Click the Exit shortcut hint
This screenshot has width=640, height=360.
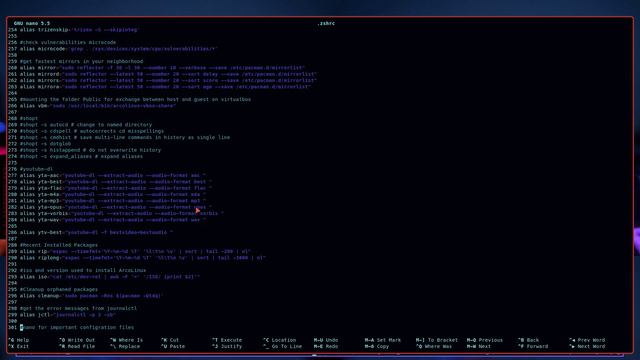click(19, 347)
